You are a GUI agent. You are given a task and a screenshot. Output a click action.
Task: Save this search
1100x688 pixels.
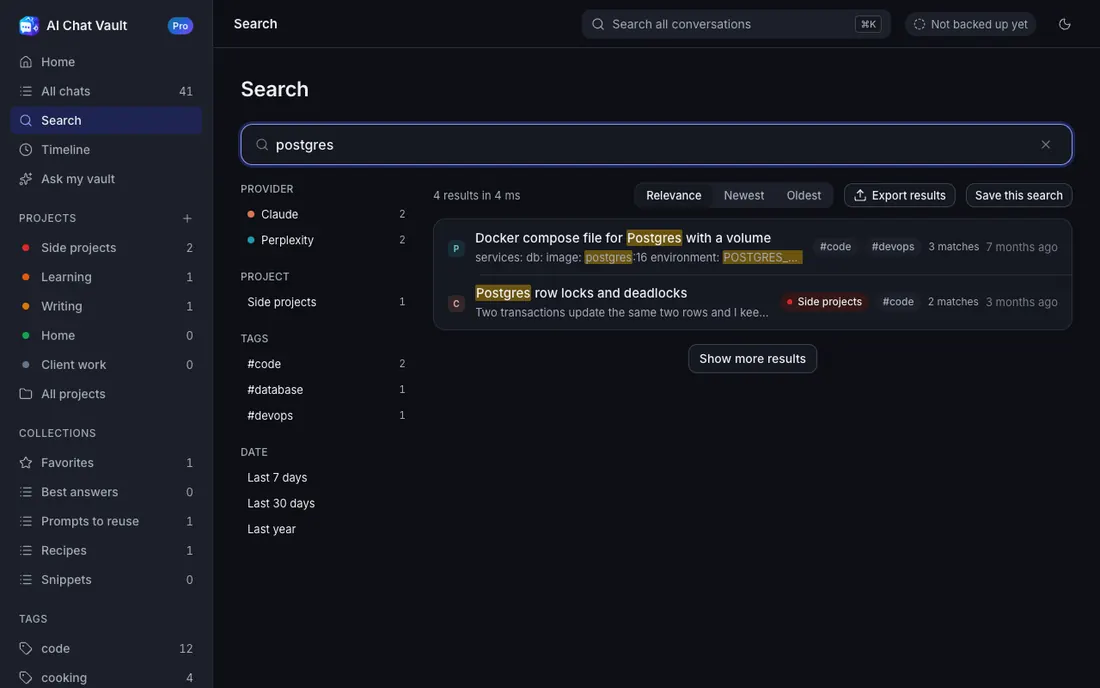pyautogui.click(x=1019, y=196)
